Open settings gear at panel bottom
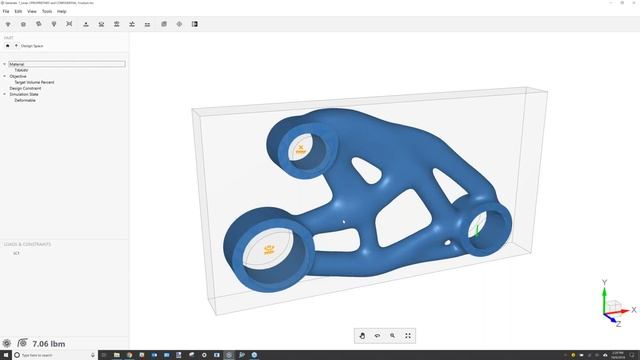The width and height of the screenshot is (640, 360). (x=7, y=344)
